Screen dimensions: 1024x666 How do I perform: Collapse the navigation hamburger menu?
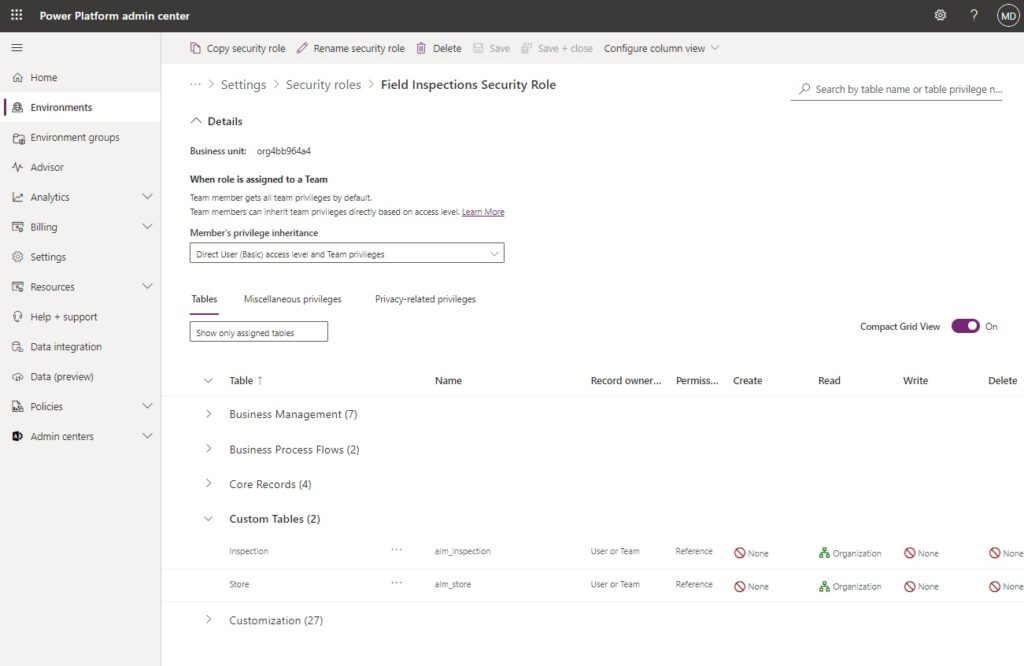17,48
